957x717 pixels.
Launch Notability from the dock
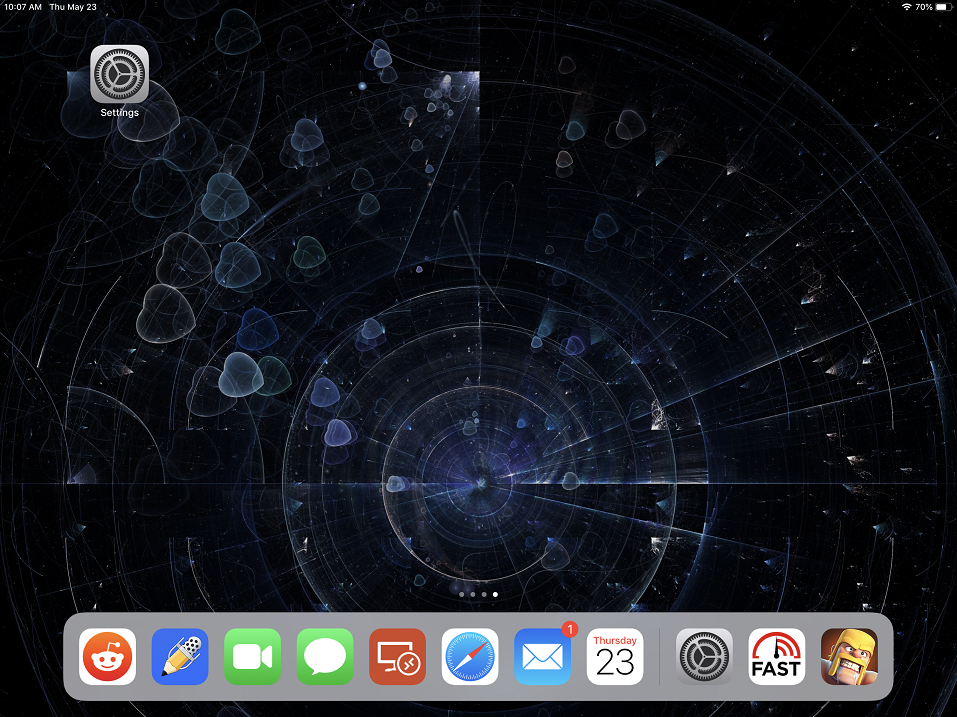point(180,657)
